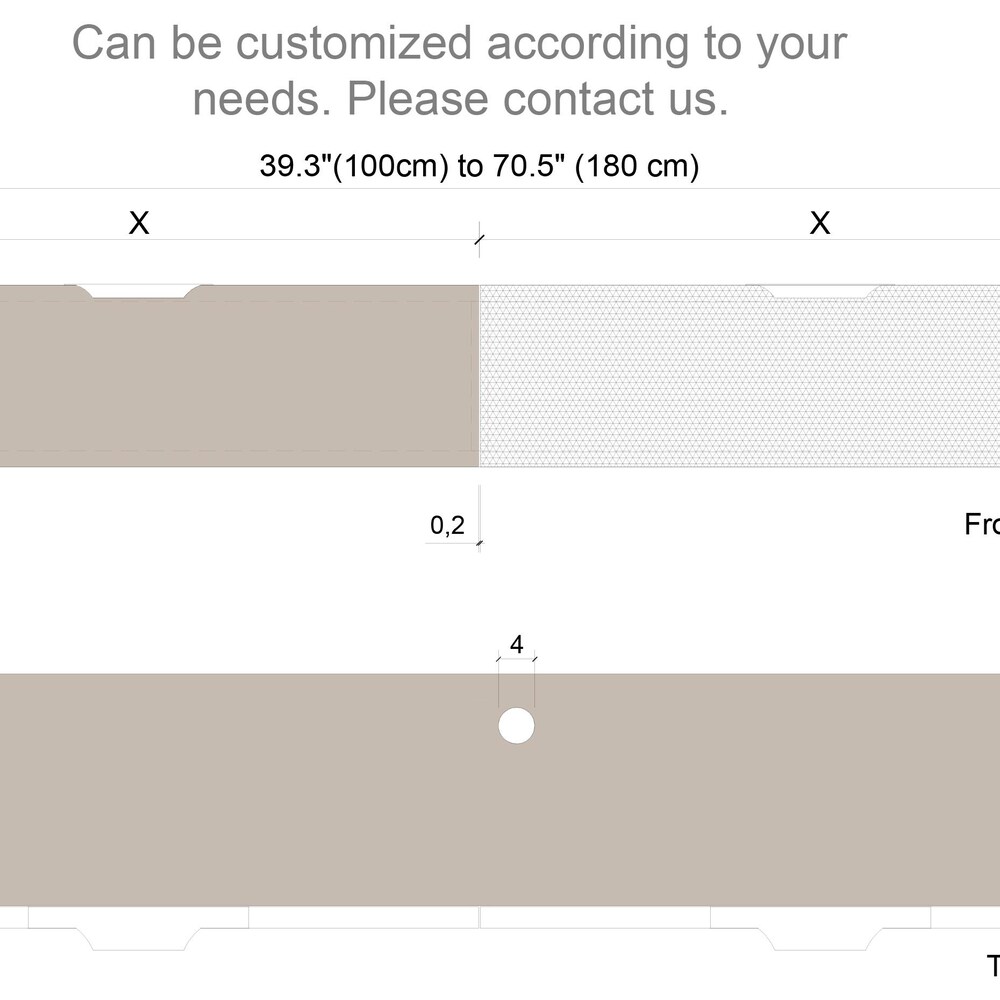
Task: Select the 0,2 gap dimension label
Action: click(447, 525)
